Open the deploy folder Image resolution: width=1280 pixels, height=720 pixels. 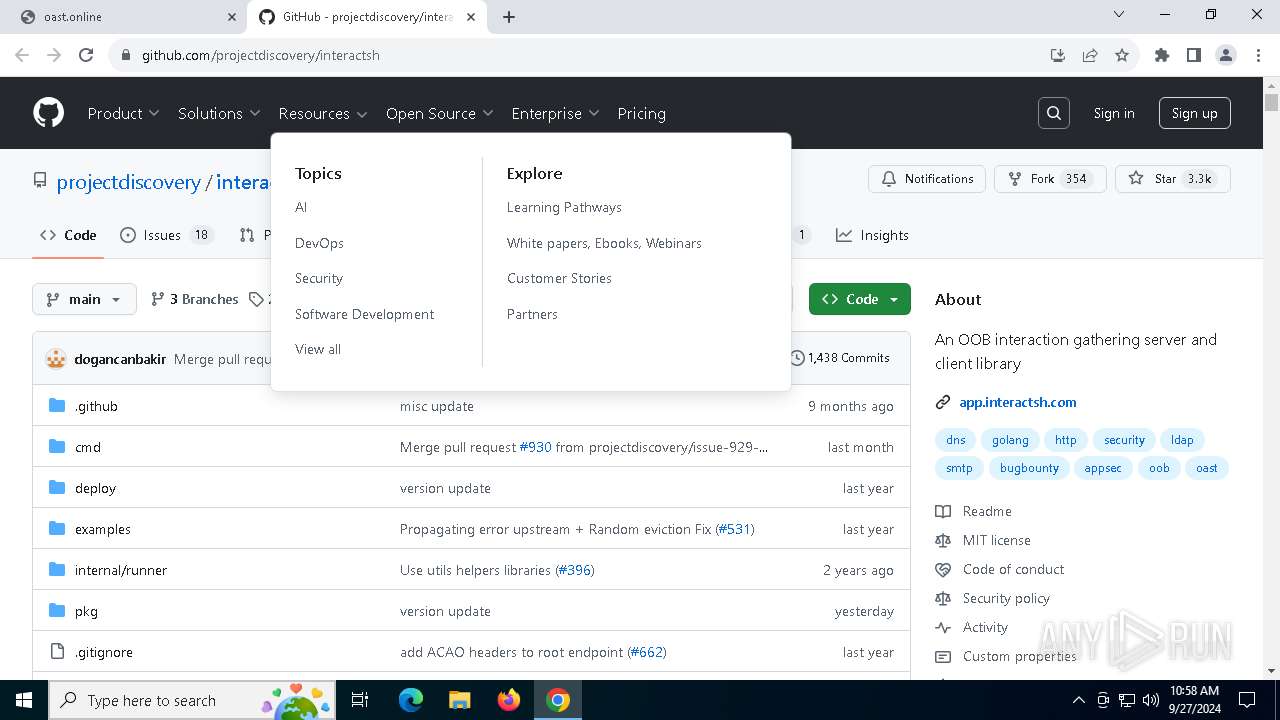95,488
